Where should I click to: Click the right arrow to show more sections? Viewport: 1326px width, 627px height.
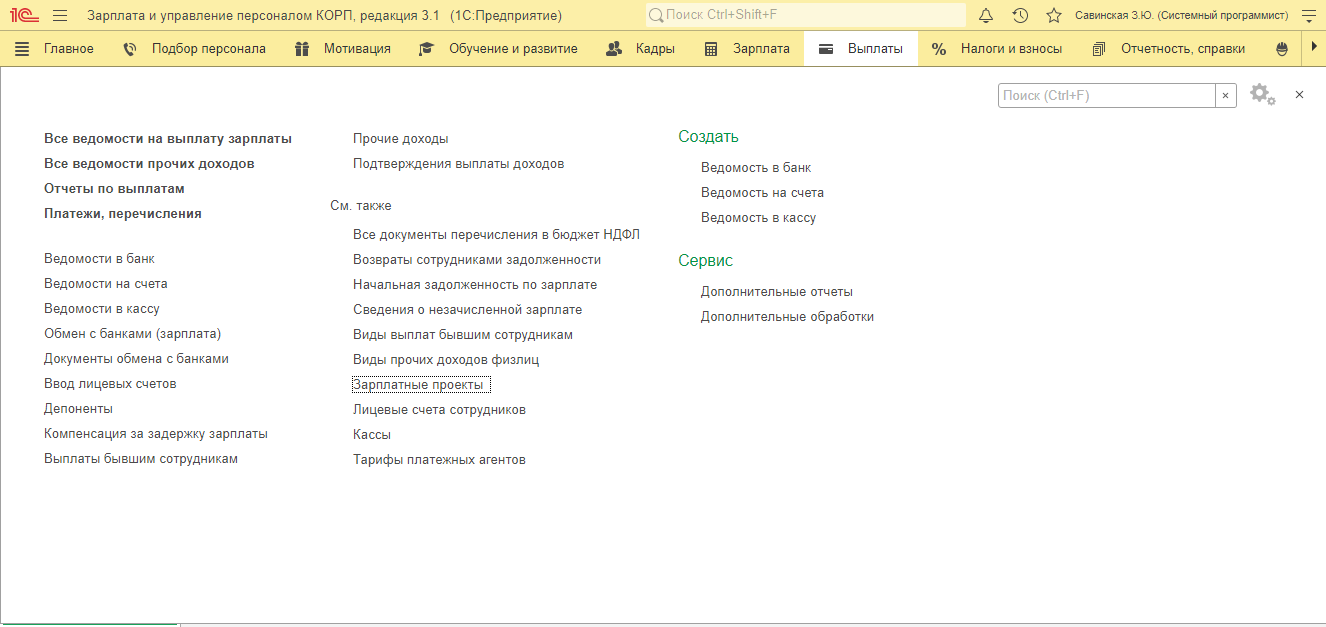1313,47
